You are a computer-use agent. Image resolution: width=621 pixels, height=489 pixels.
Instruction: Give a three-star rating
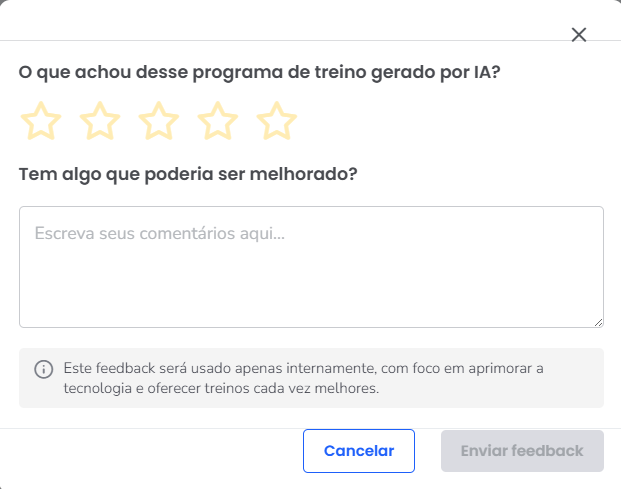[x=159, y=122]
